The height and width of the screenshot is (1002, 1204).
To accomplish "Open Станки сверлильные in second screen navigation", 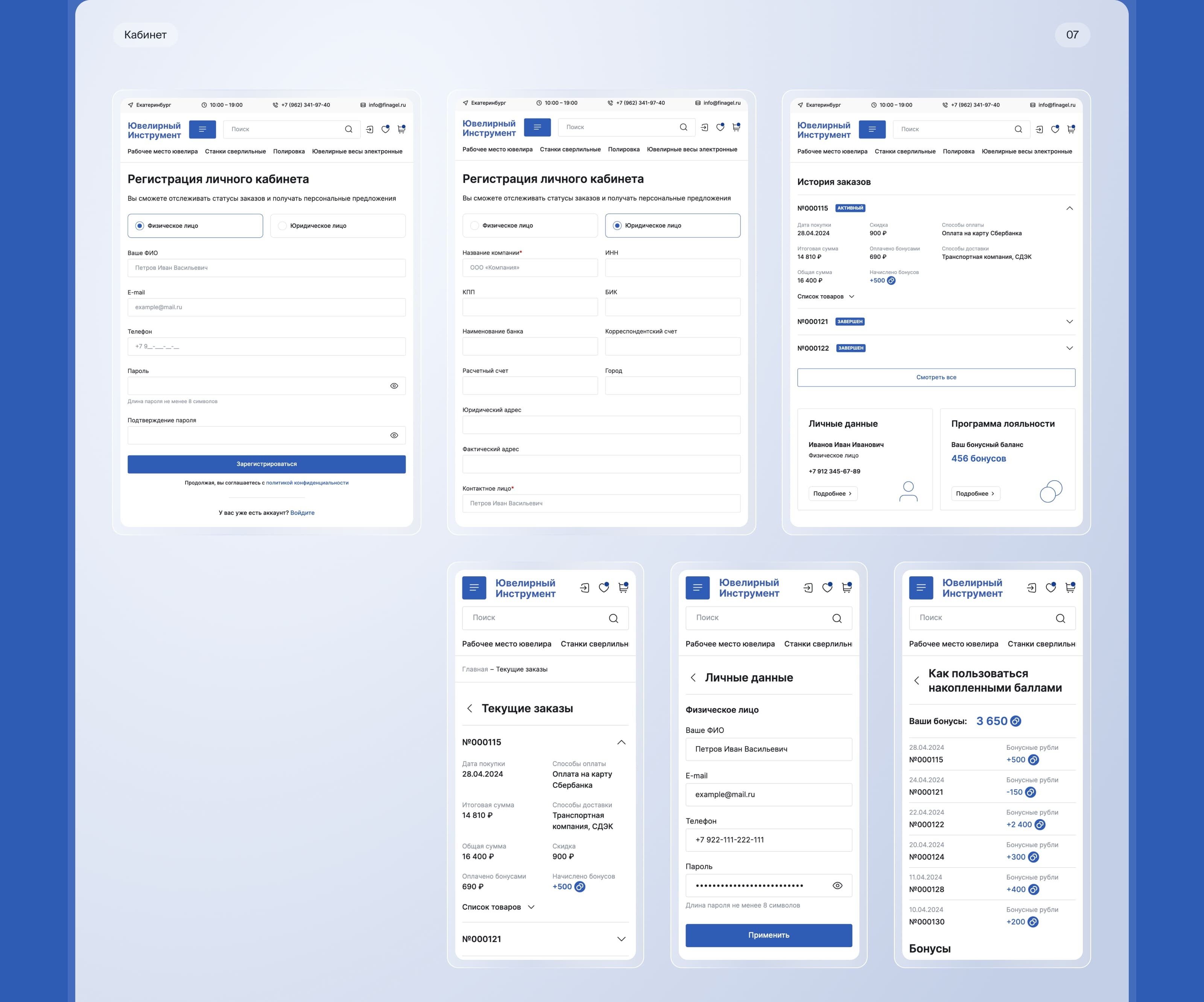I will (570, 149).
